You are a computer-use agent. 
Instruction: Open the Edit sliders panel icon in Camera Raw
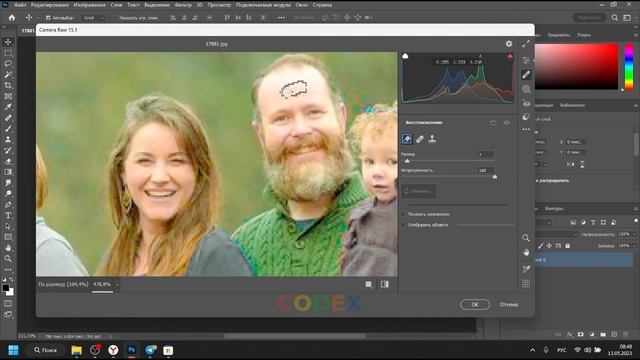click(526, 60)
